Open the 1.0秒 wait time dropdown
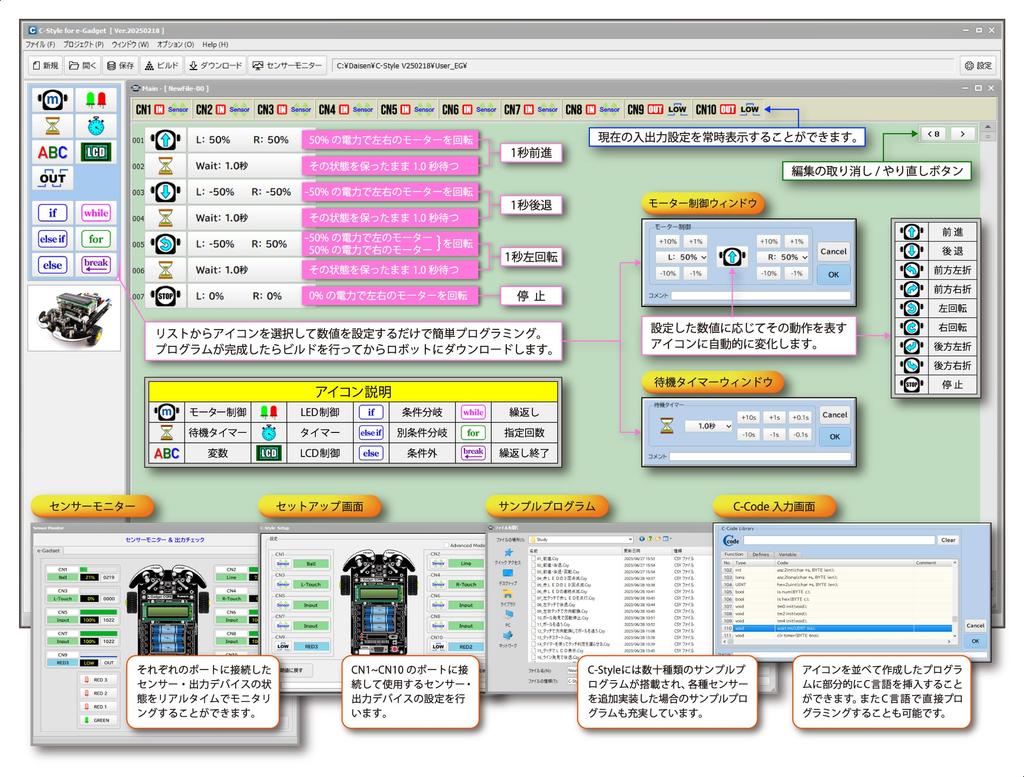The width and height of the screenshot is (1024, 777). 710,427
